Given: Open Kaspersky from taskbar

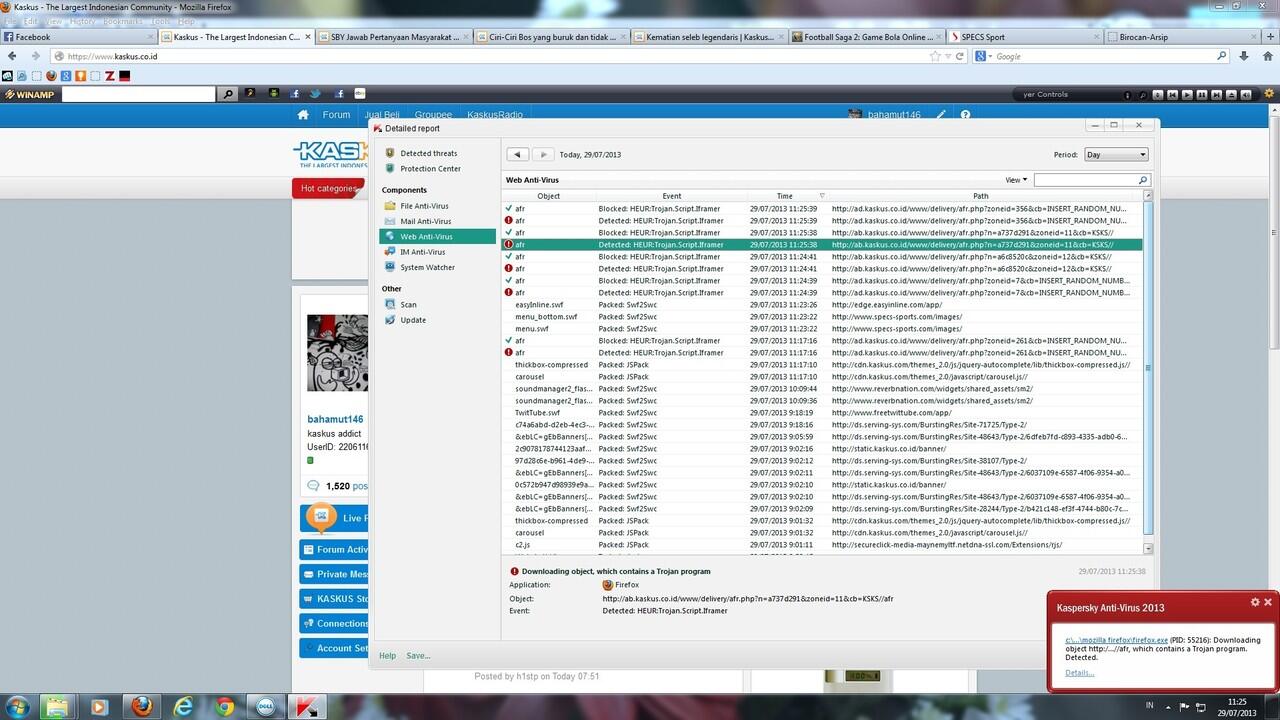Looking at the screenshot, I should pyautogui.click(x=306, y=706).
